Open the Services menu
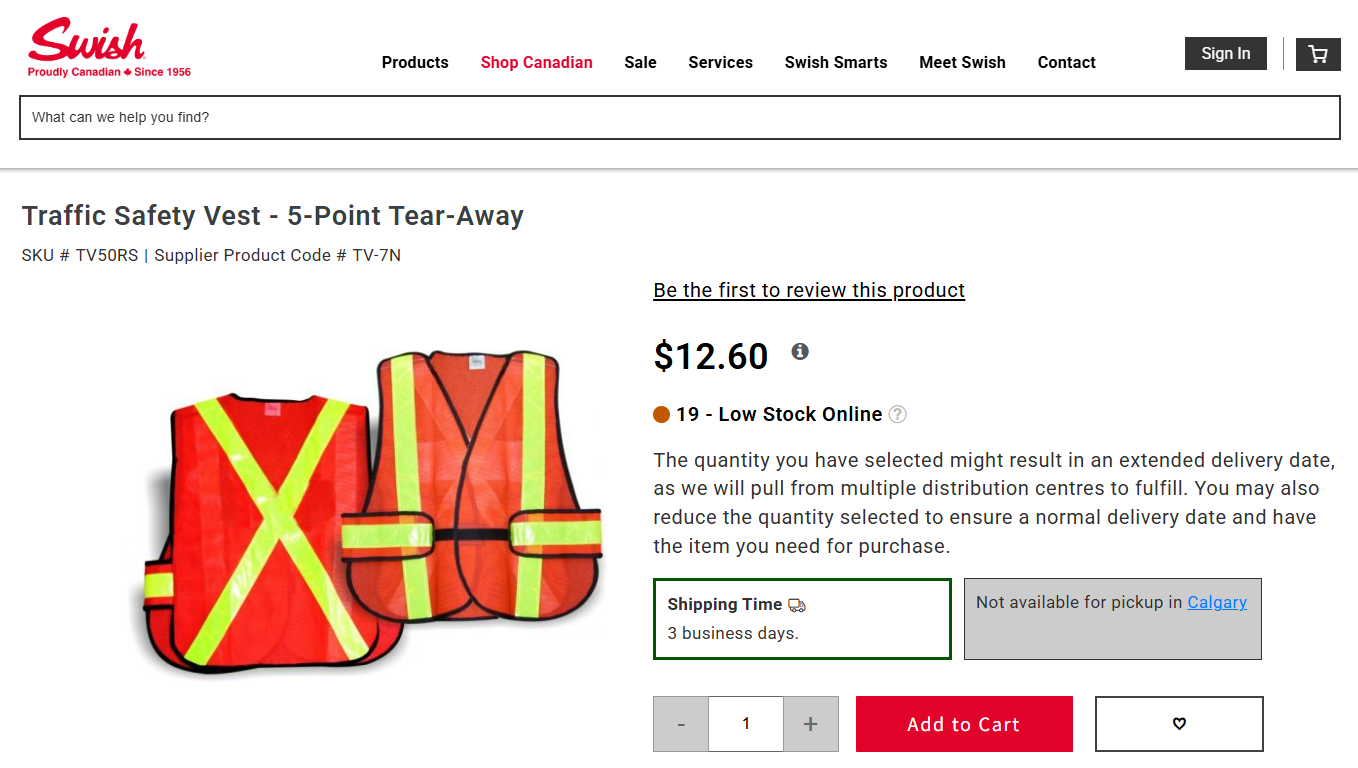Viewport: 1358px width, 768px height. pos(720,62)
